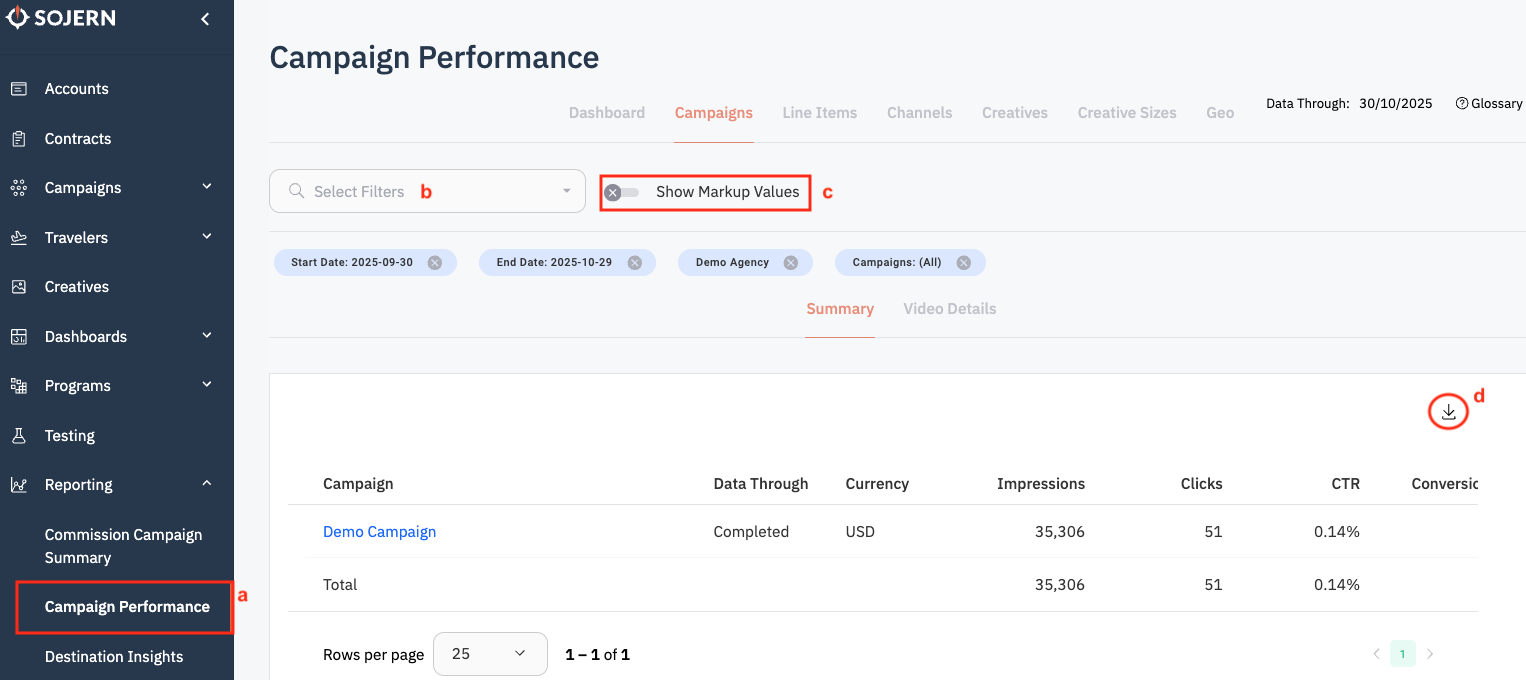This screenshot has width=1526, height=680.
Task: Click the download icon above the table
Action: (1448, 411)
